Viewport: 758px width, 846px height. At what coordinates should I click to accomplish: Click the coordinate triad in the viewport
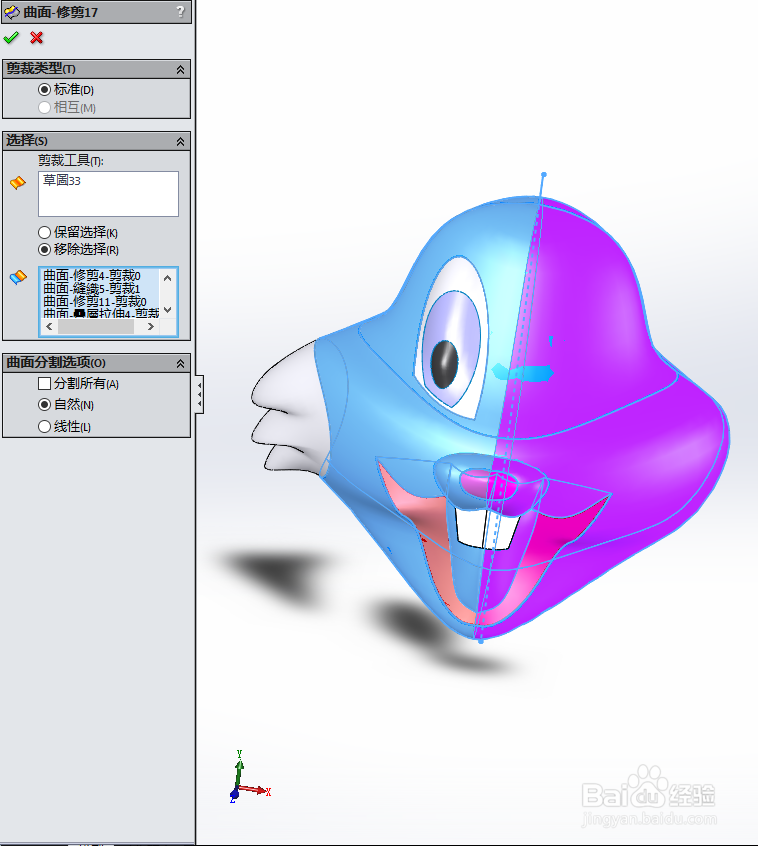(x=248, y=778)
